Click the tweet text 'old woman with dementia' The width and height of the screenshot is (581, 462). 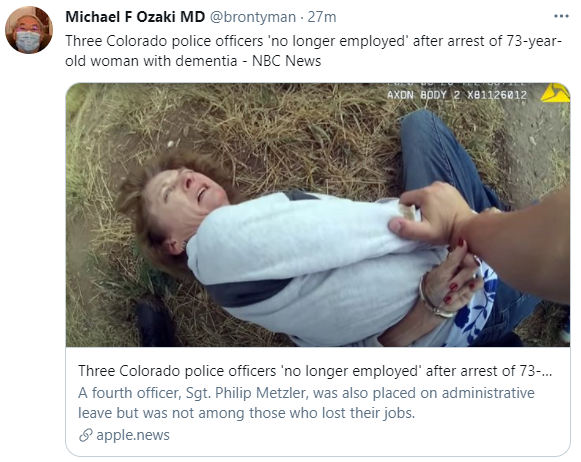151,61
